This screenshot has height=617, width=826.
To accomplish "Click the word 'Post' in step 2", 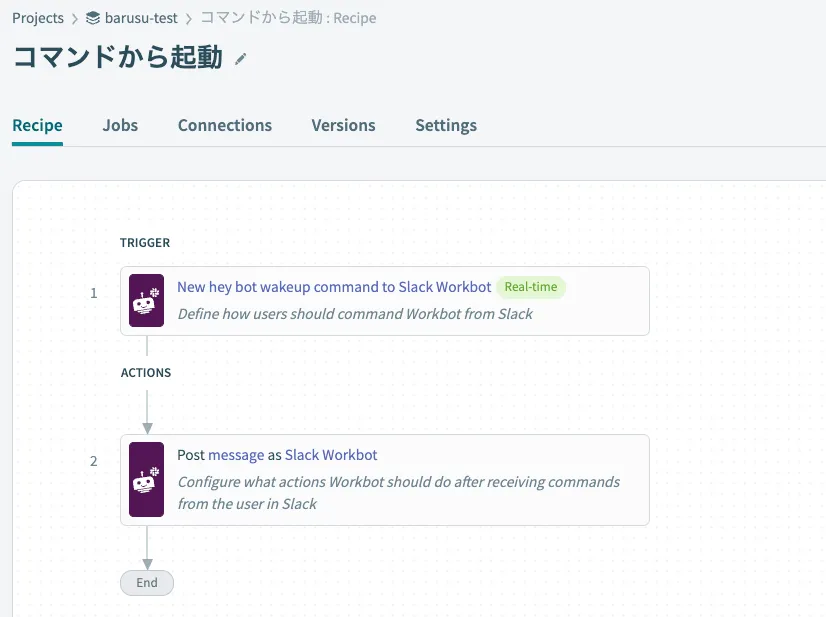I will pos(191,455).
